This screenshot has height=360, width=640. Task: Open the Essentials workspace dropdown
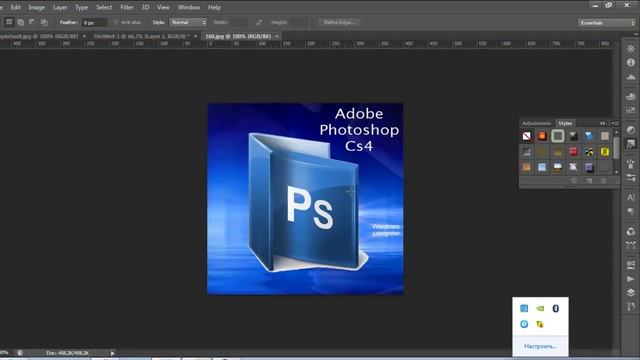607,23
